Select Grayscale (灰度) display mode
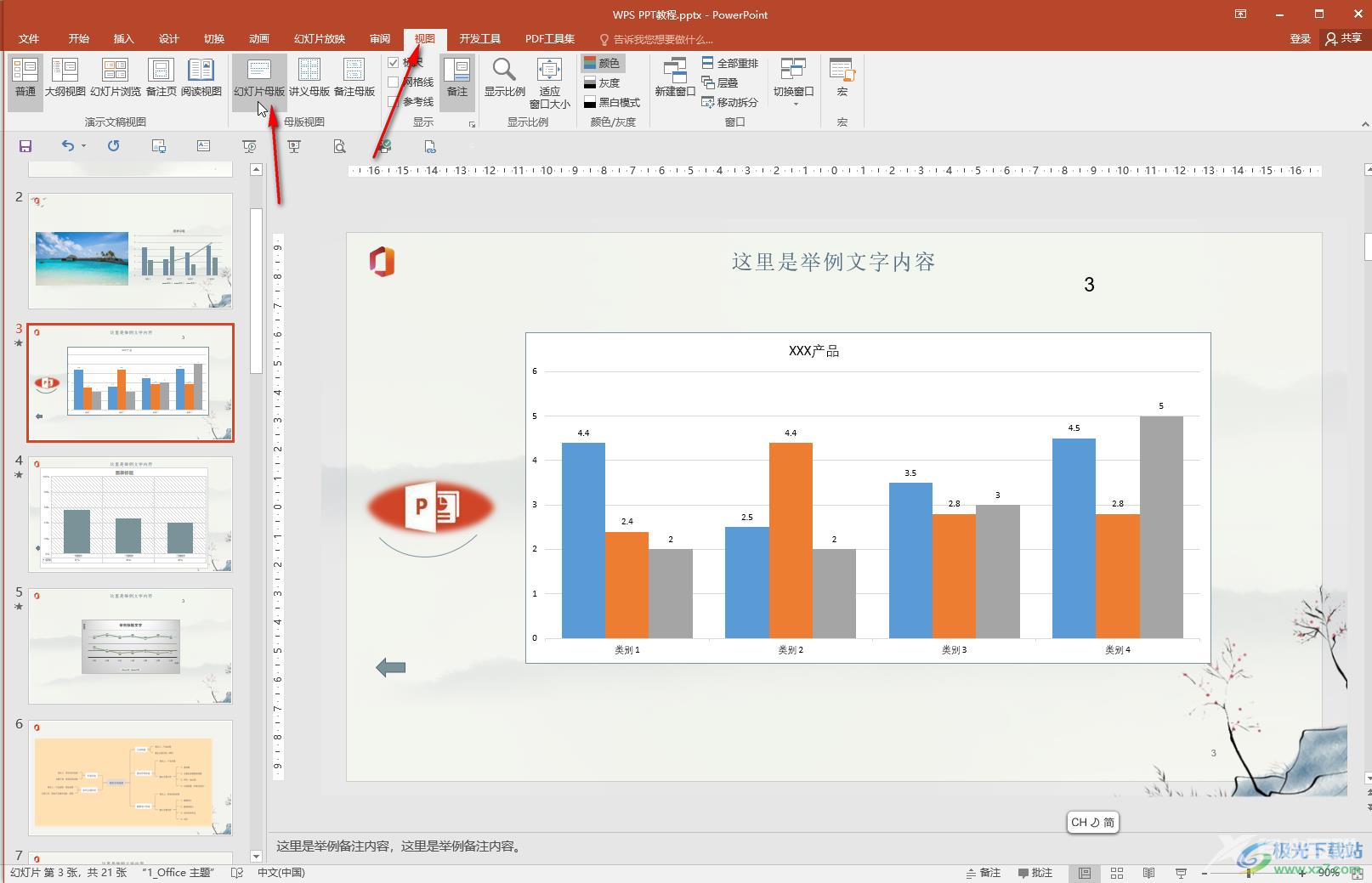Screen dimensions: 1372x883 (603, 82)
